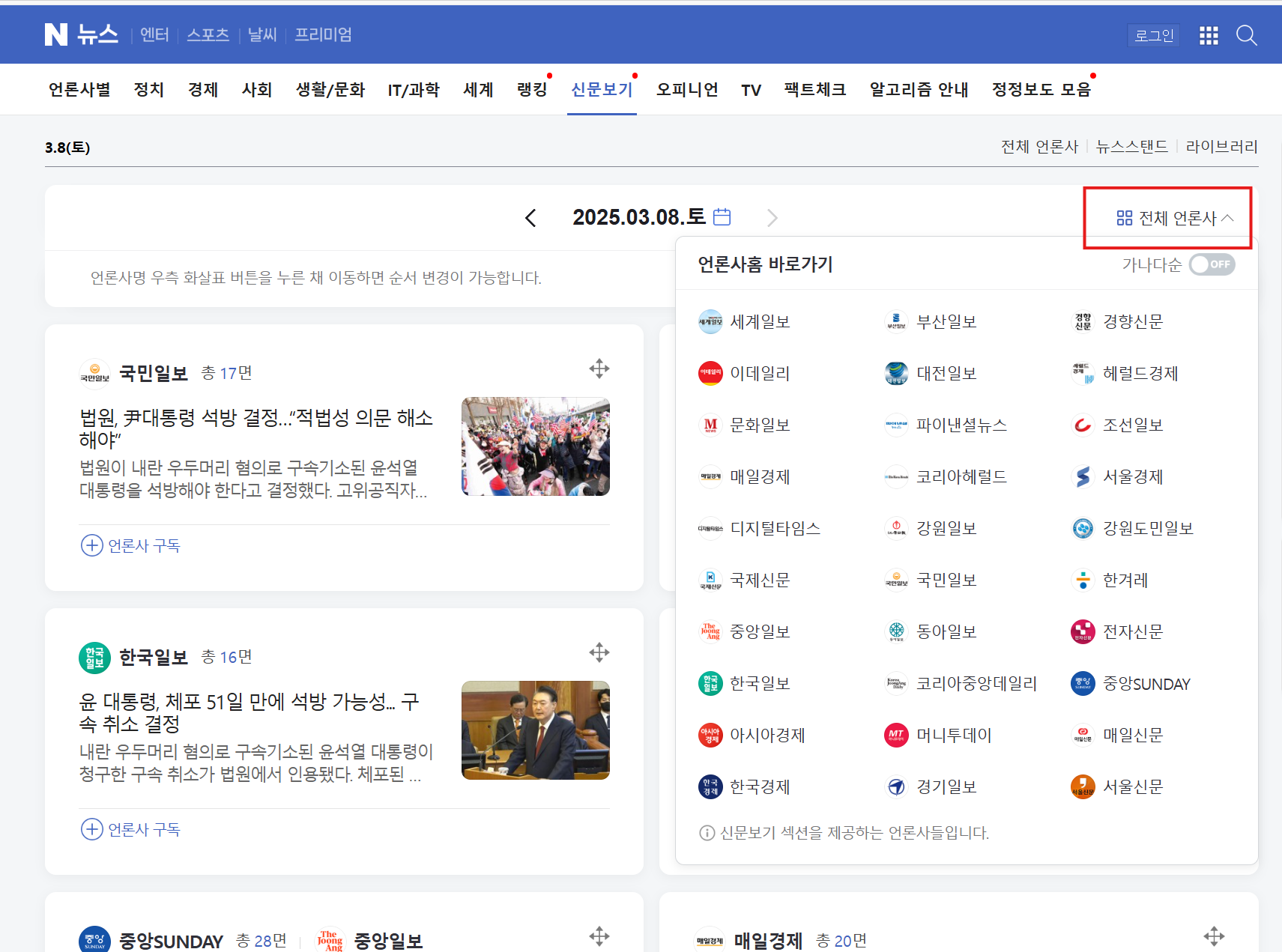Open the 라이브러리 link
This screenshot has width=1282, height=952.
click(1221, 147)
